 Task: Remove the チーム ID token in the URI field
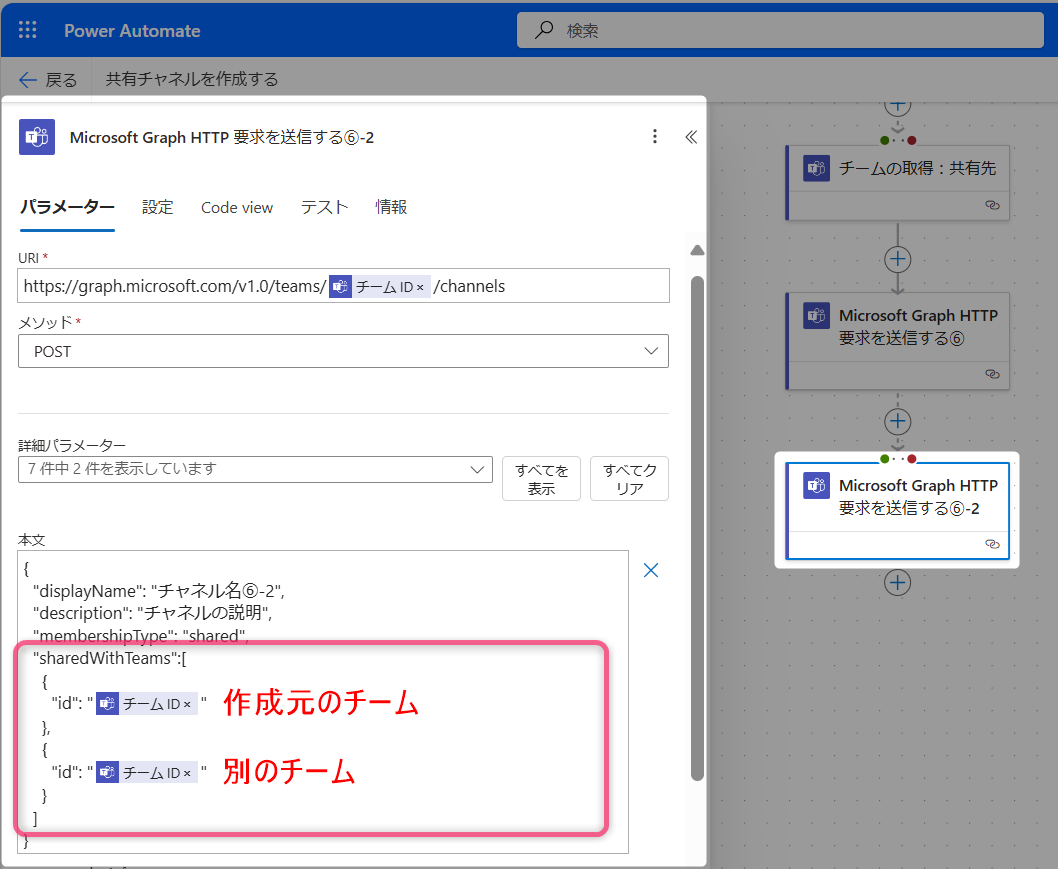[x=420, y=287]
